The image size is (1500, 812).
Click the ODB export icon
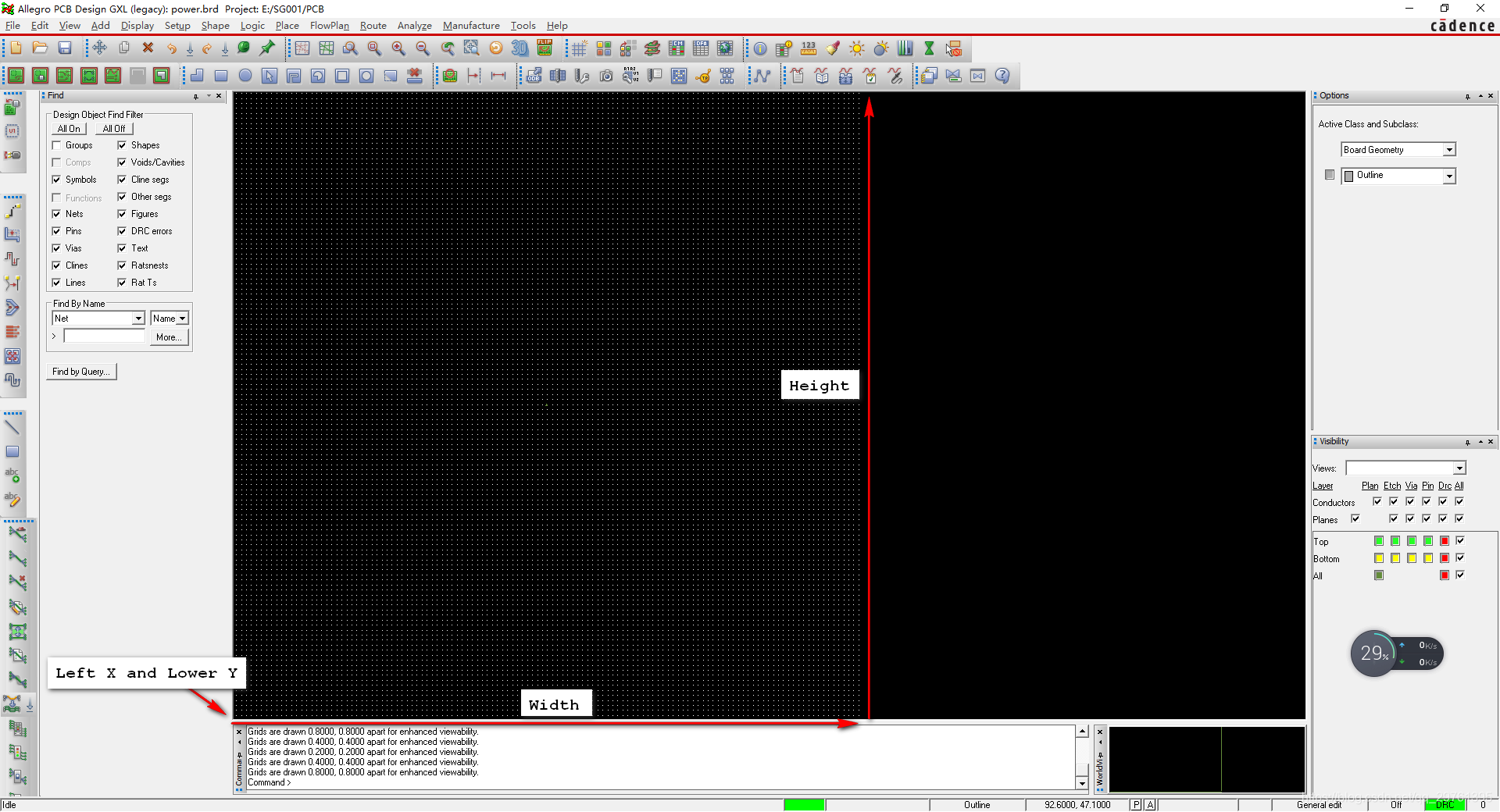(x=534, y=76)
